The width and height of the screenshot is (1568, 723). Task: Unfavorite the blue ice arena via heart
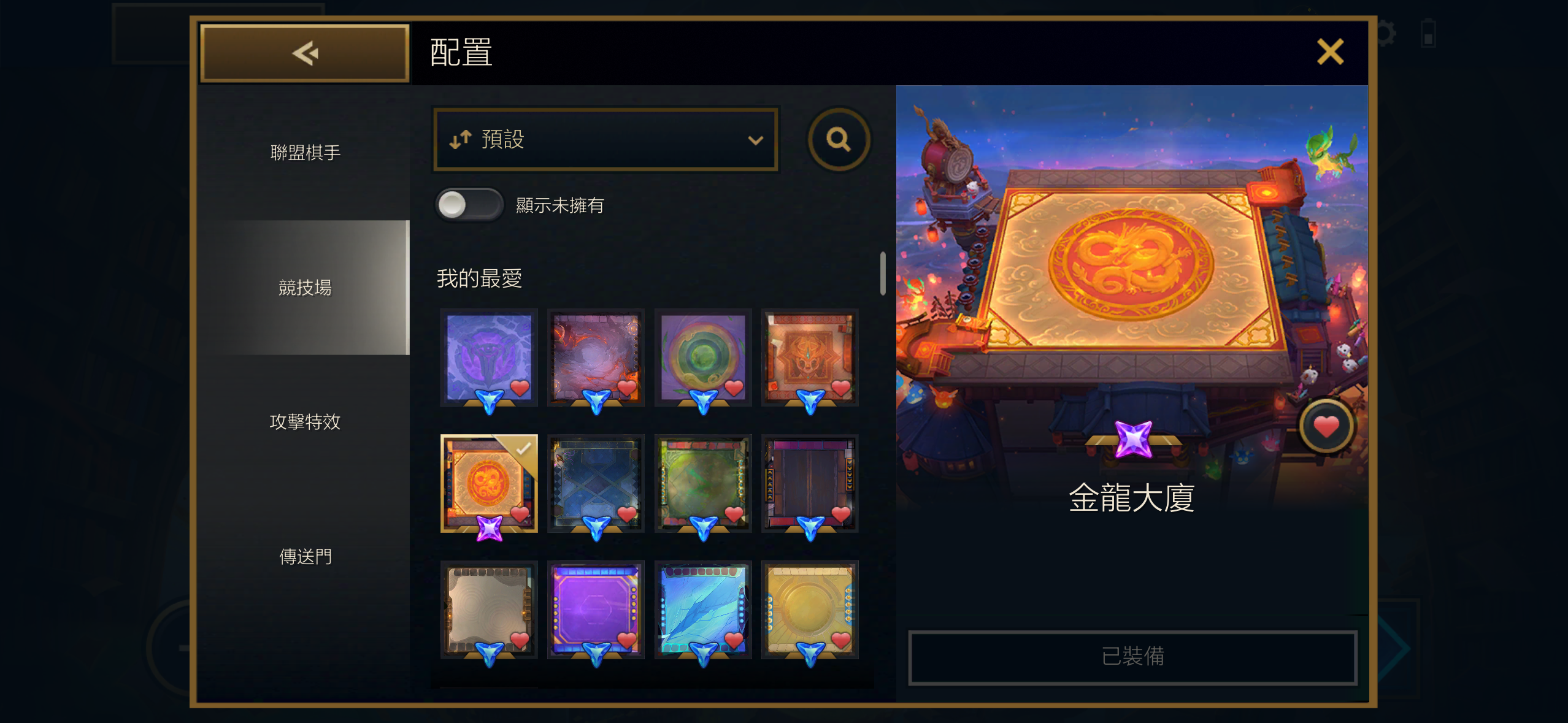click(734, 640)
